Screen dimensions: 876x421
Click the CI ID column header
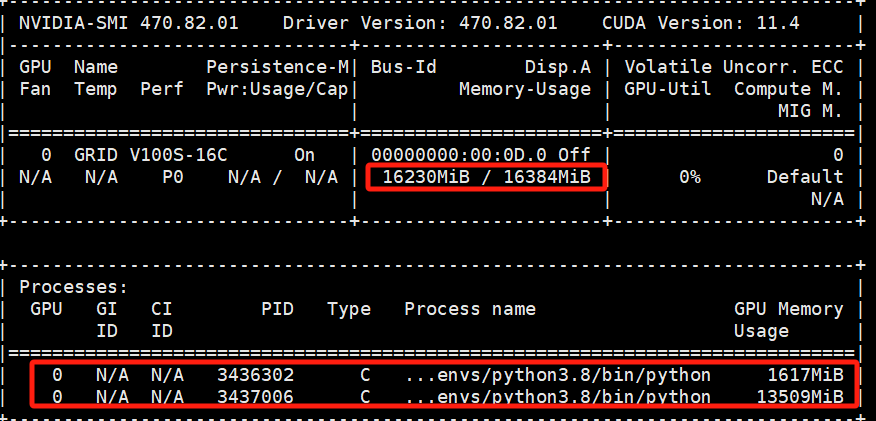click(162, 320)
